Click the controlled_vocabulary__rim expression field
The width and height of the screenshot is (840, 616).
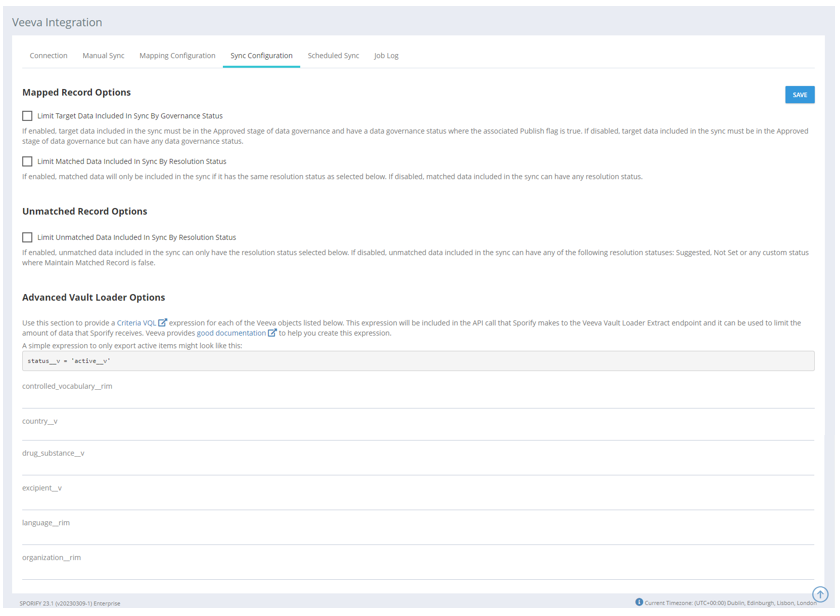coord(418,399)
